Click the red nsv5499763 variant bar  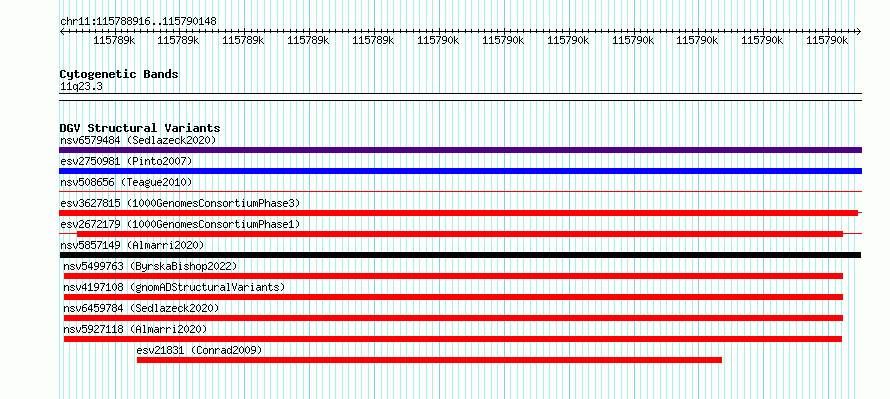454,276
